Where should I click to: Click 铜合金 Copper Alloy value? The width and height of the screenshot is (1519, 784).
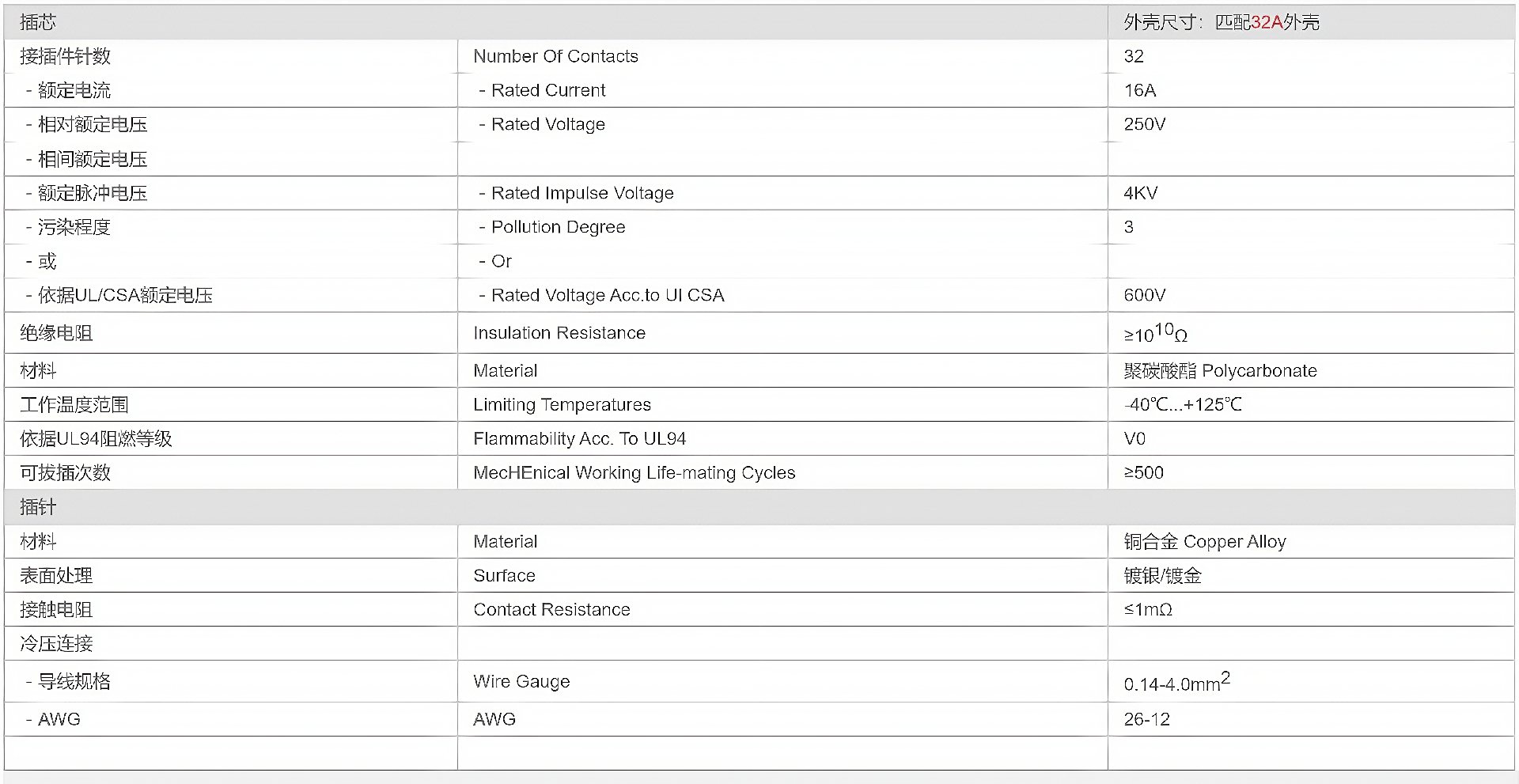(x=1205, y=541)
